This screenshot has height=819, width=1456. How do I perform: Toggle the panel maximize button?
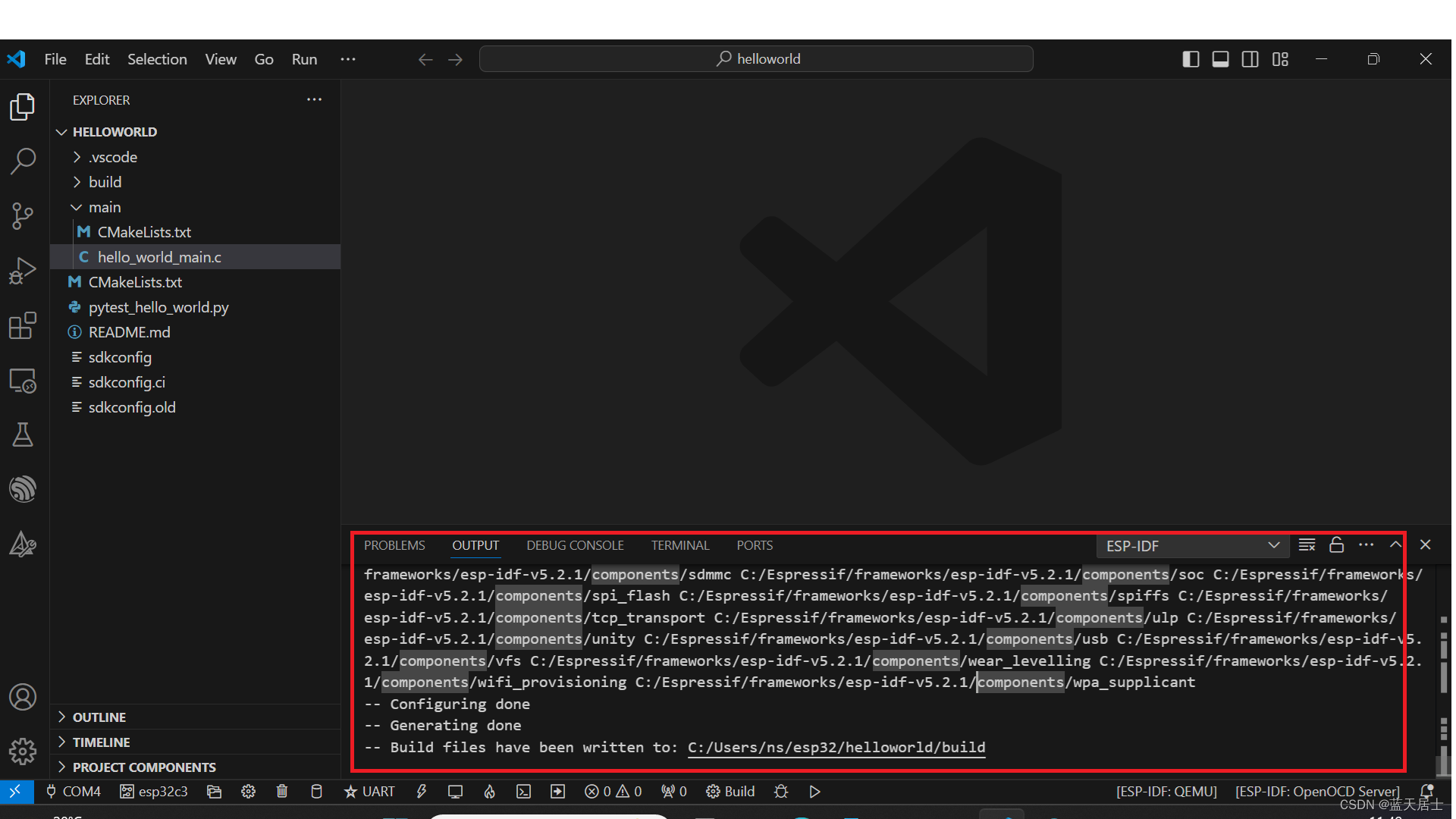(1396, 544)
